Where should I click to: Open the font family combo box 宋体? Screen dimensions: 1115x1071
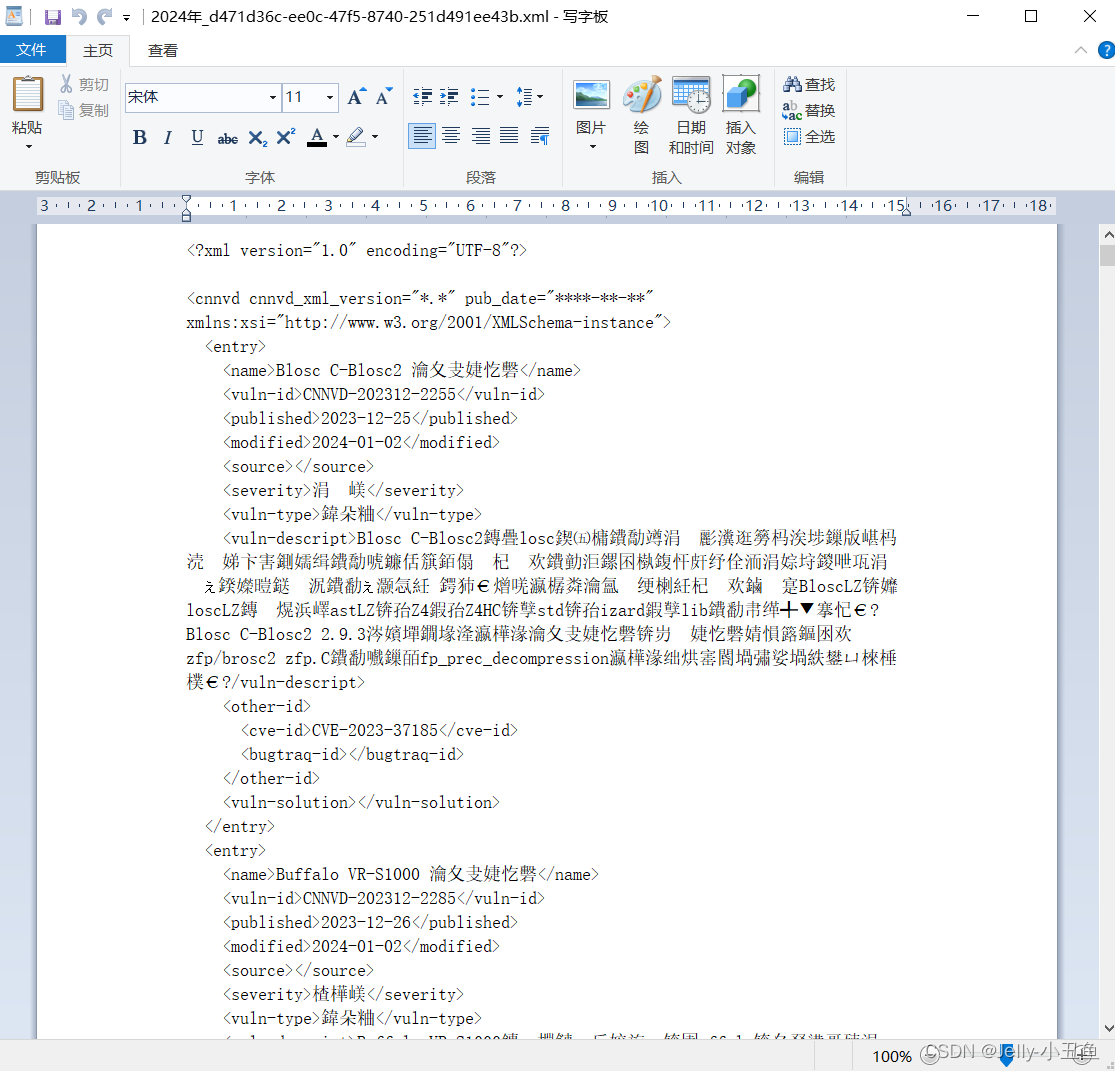(202, 97)
